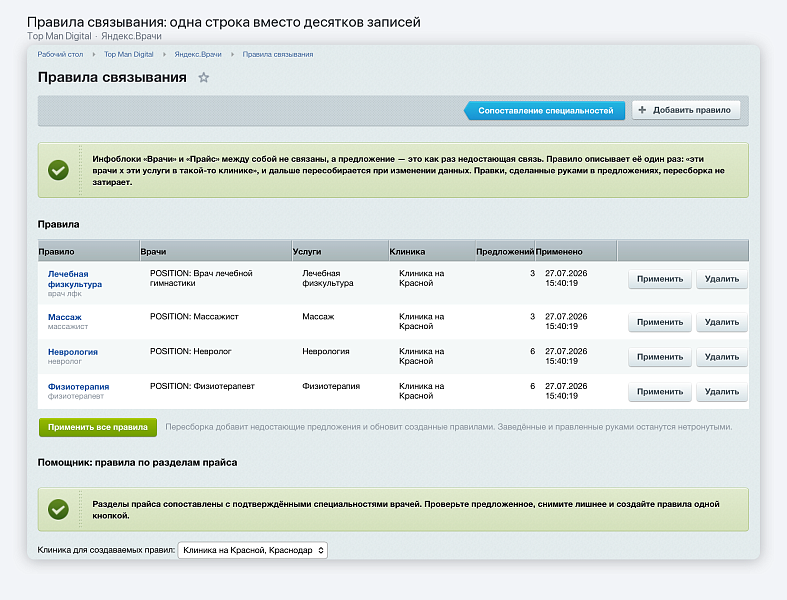The width and height of the screenshot is (787, 600).
Task: Apply the Лечебная физкультура rule
Action: tap(660, 279)
